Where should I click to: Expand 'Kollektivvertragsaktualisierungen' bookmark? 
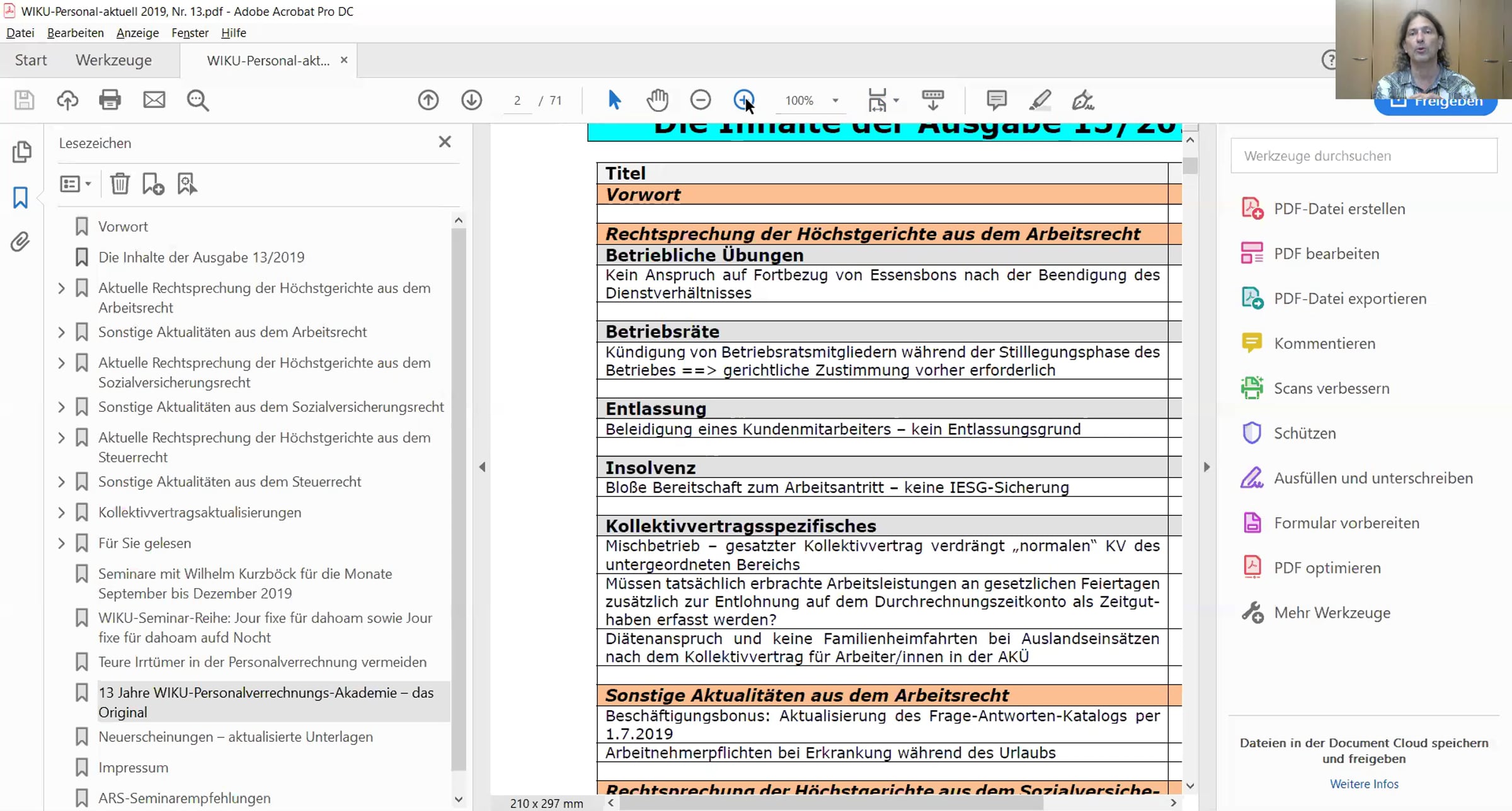pyautogui.click(x=61, y=513)
